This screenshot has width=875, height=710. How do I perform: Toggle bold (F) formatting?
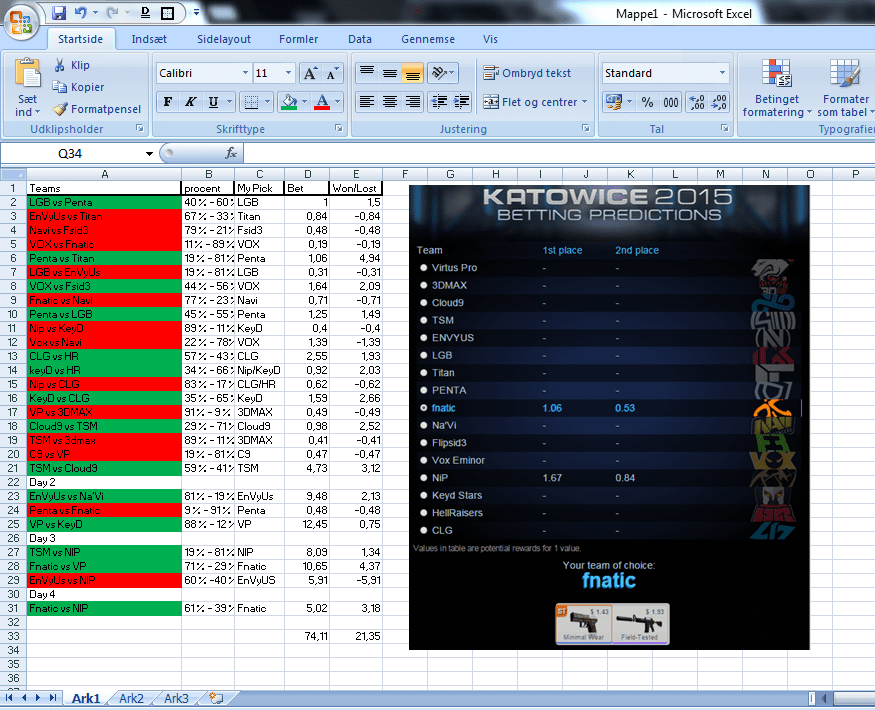[x=168, y=102]
